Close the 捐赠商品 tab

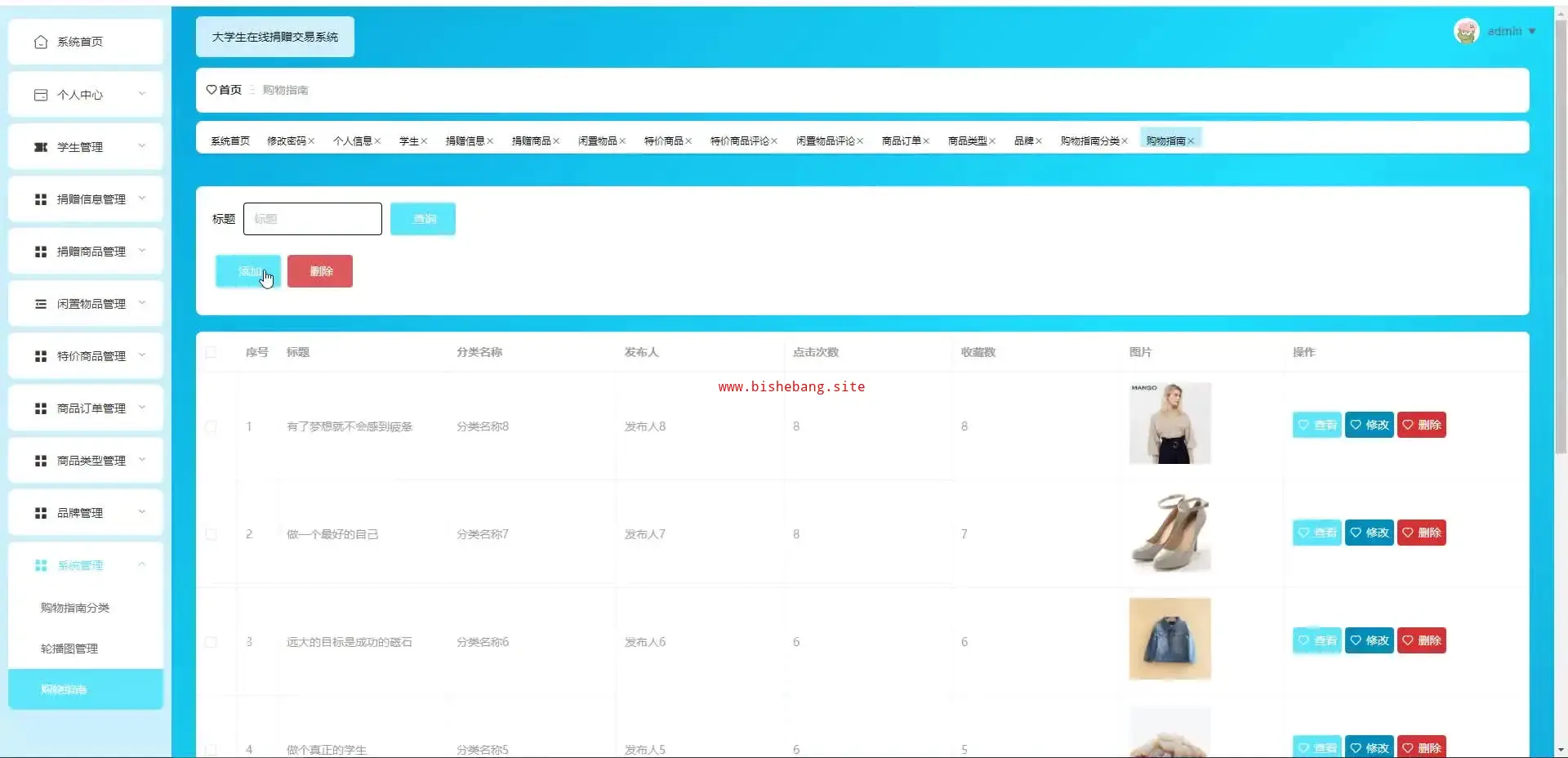pyautogui.click(x=556, y=141)
